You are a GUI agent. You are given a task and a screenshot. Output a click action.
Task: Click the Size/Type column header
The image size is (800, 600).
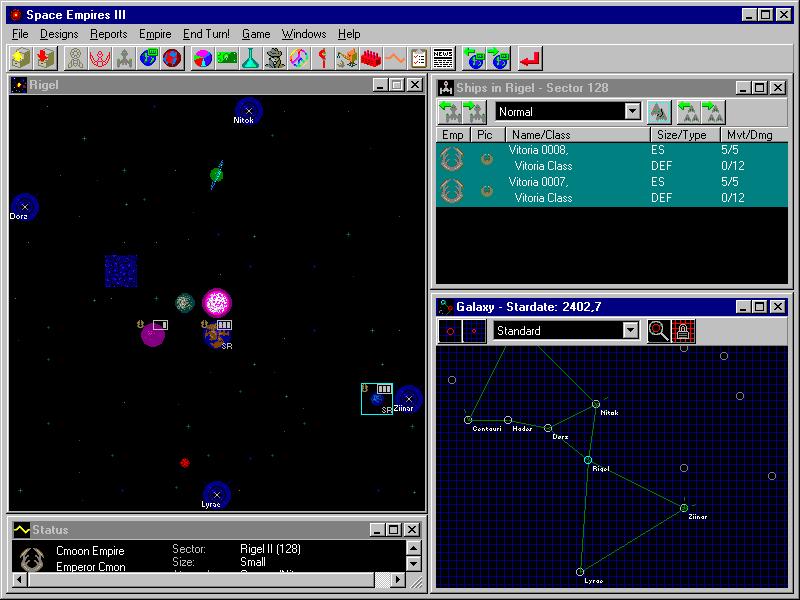(685, 135)
